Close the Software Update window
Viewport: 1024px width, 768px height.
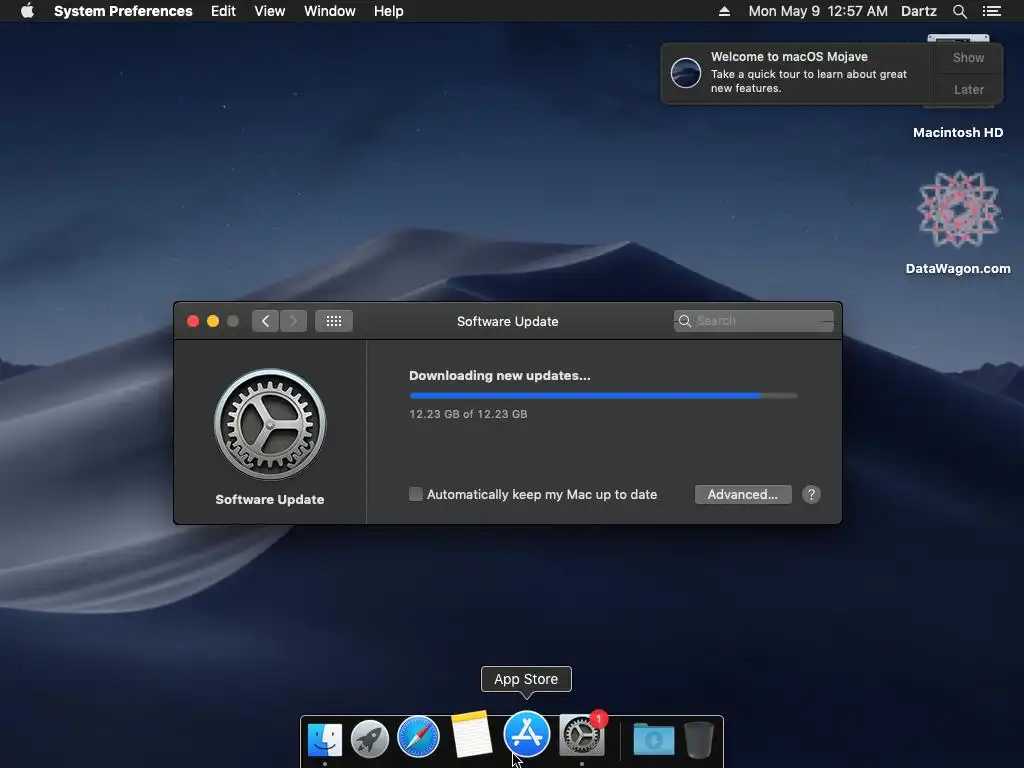tap(193, 321)
